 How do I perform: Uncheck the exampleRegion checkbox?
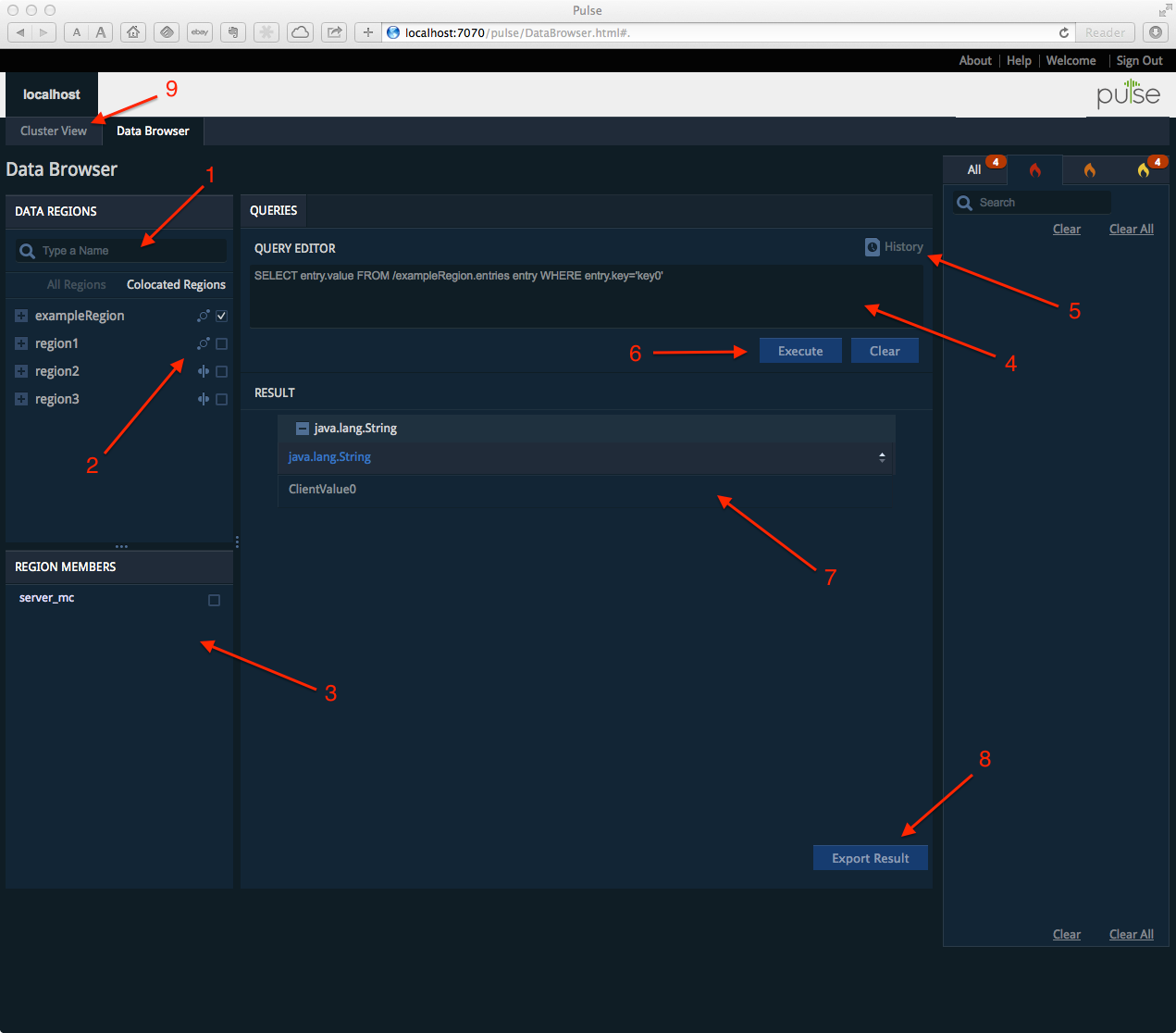click(x=221, y=316)
